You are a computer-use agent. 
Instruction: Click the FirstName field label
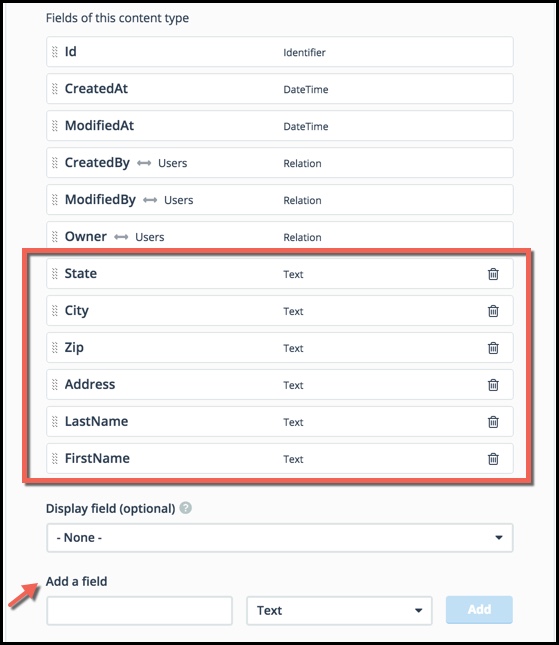[97, 459]
